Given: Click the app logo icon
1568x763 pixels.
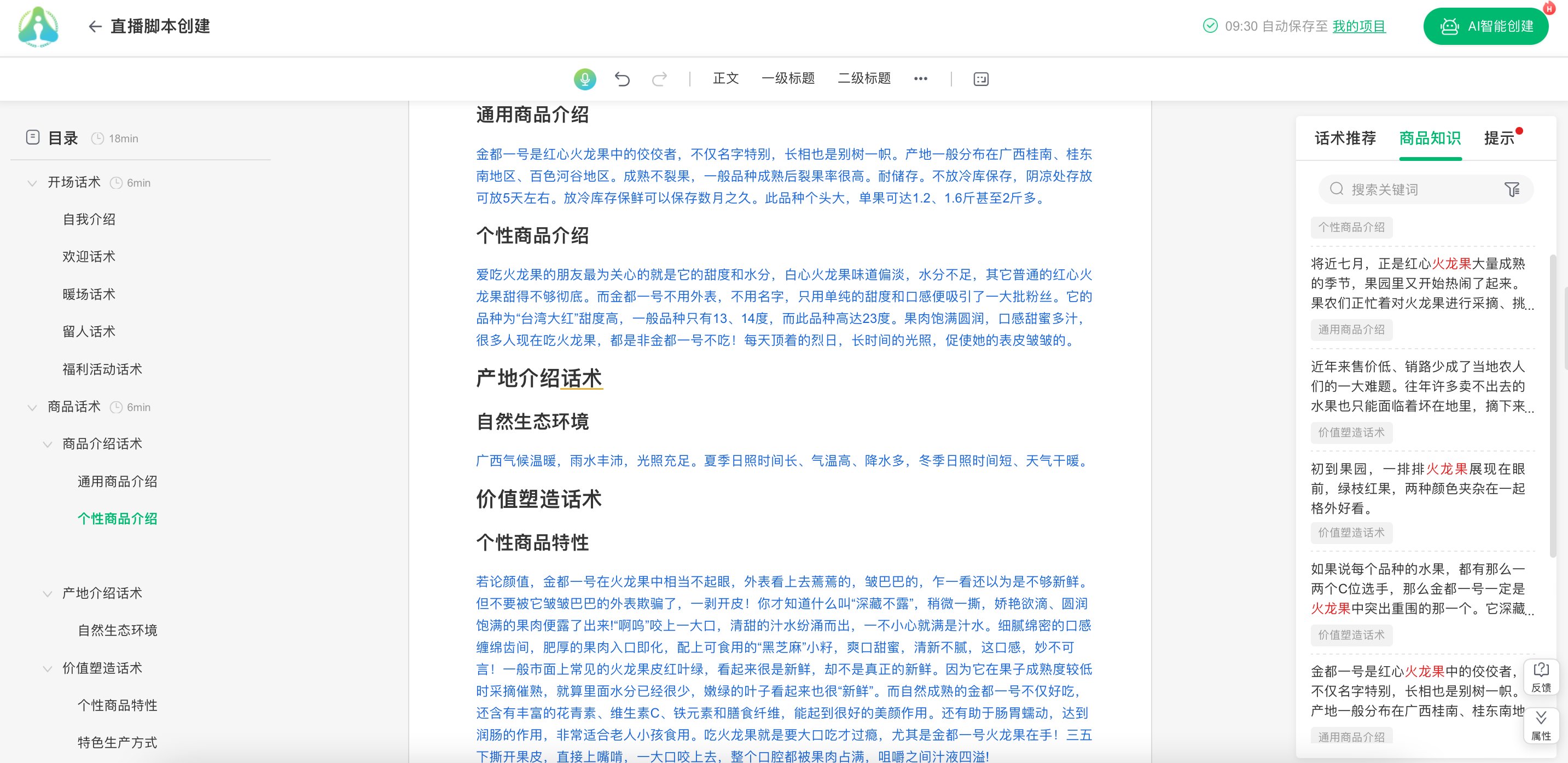Looking at the screenshot, I should click(x=38, y=27).
